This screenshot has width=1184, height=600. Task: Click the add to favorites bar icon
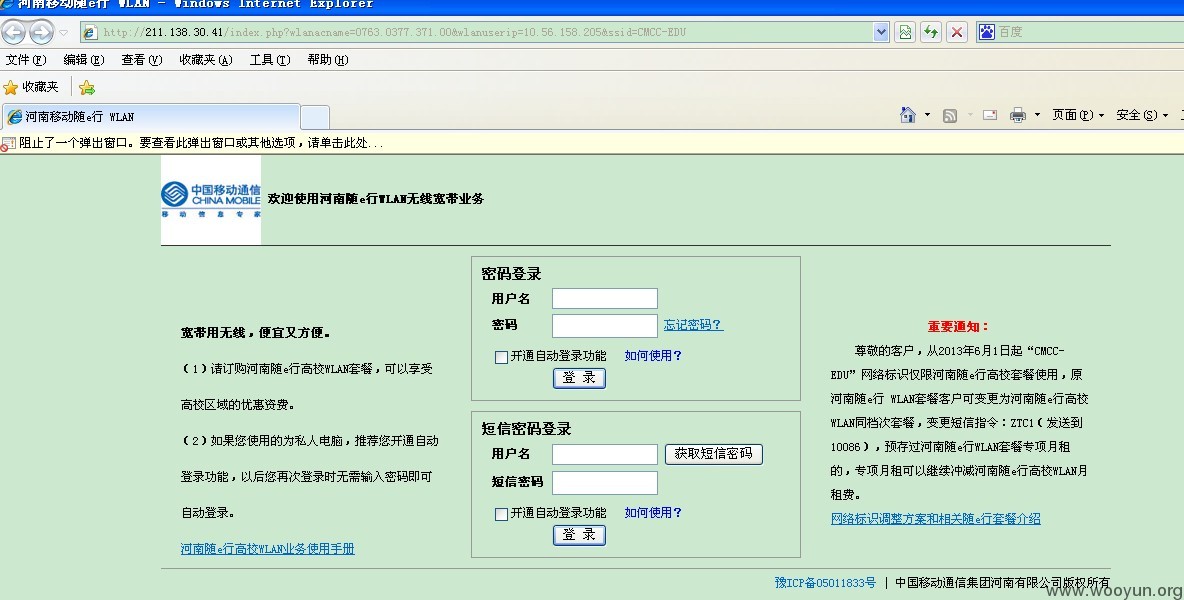[87, 88]
